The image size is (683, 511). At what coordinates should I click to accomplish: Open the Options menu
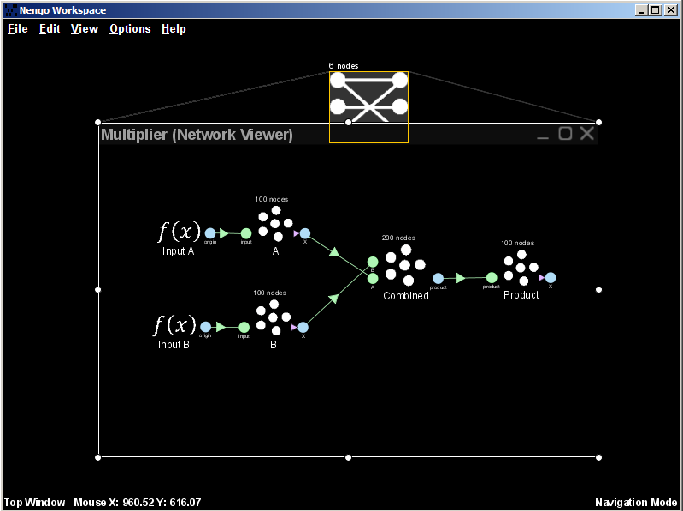click(x=130, y=29)
